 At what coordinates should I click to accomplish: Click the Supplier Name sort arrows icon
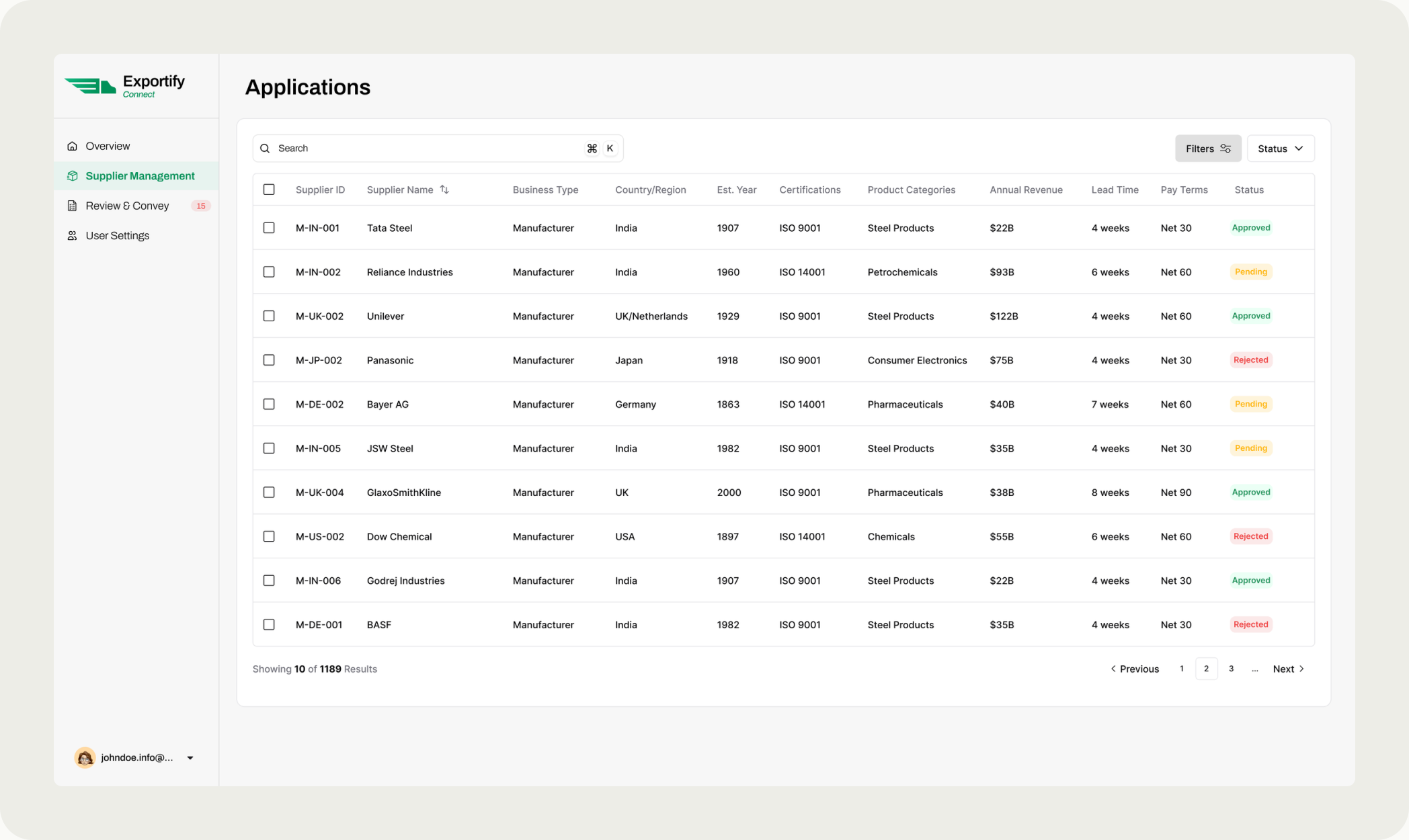click(x=444, y=190)
